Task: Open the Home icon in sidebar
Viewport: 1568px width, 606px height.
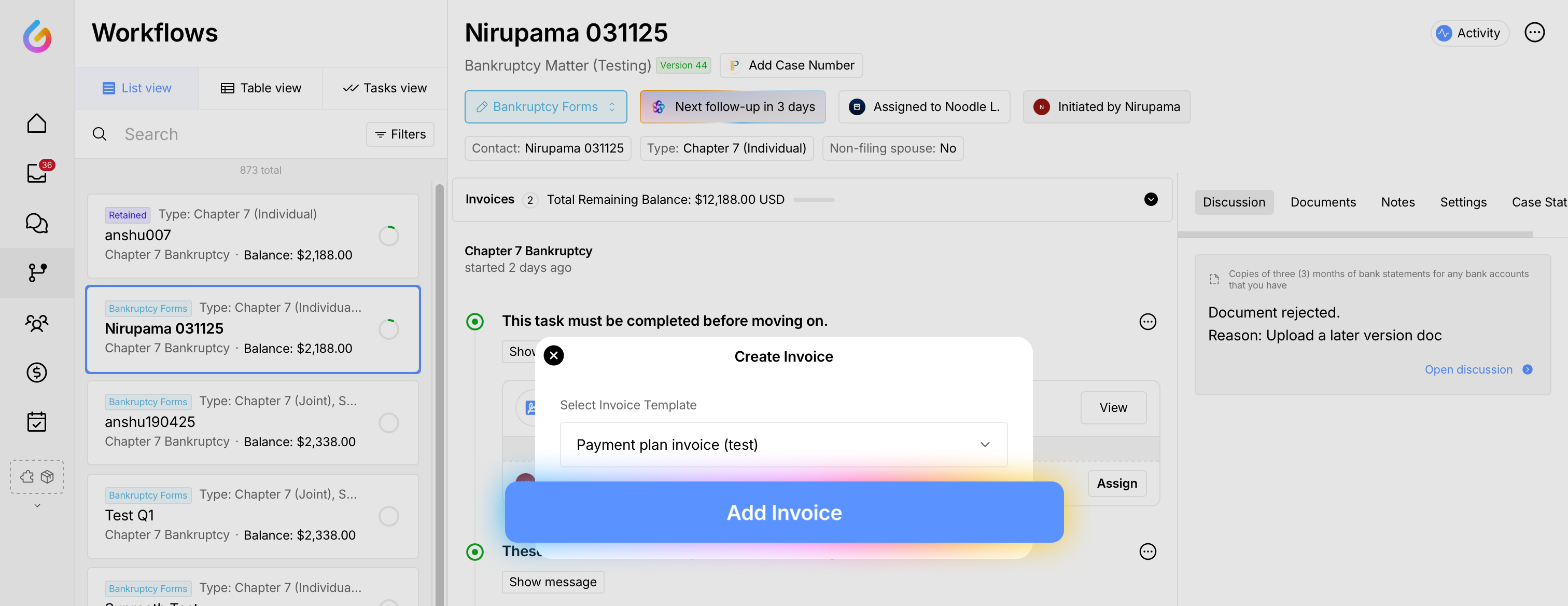Action: (36, 123)
